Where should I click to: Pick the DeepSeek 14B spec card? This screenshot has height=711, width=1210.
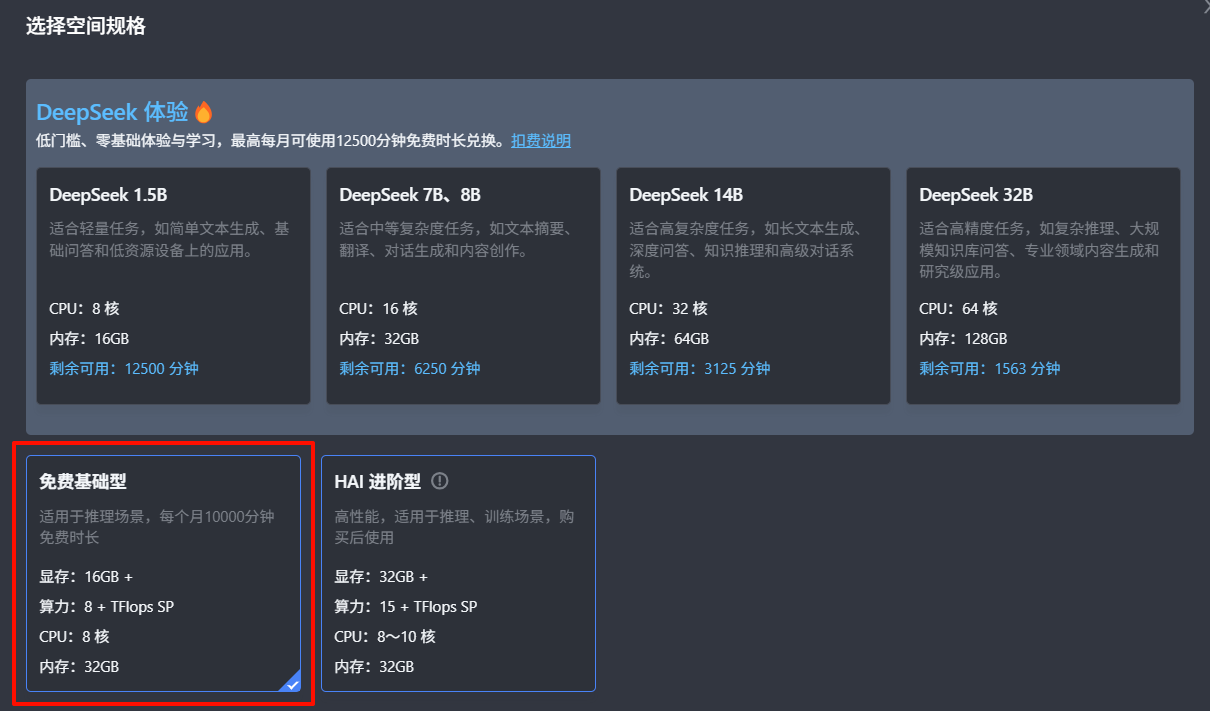[x=753, y=286]
